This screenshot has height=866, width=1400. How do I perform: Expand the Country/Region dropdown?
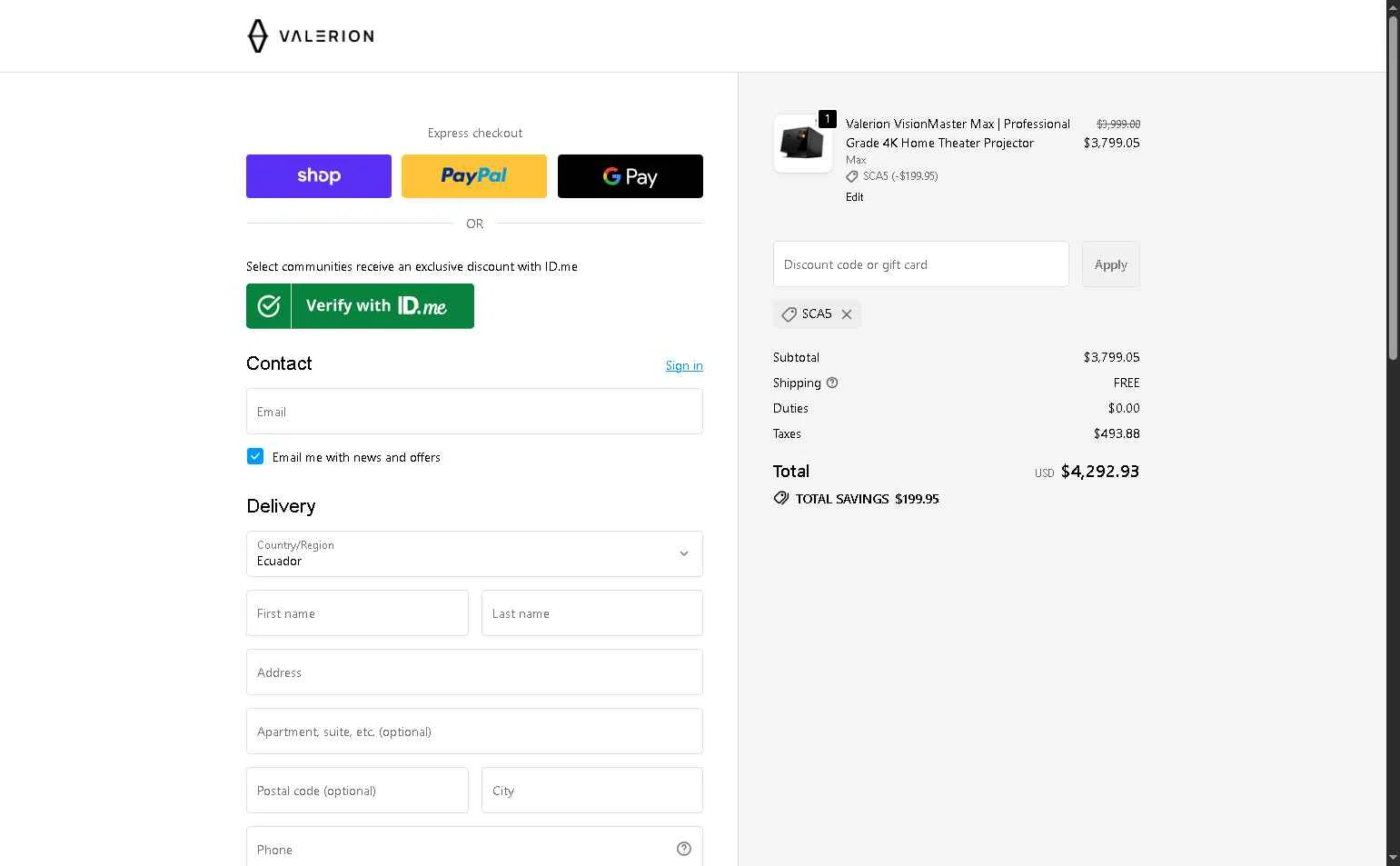pyautogui.click(x=474, y=553)
